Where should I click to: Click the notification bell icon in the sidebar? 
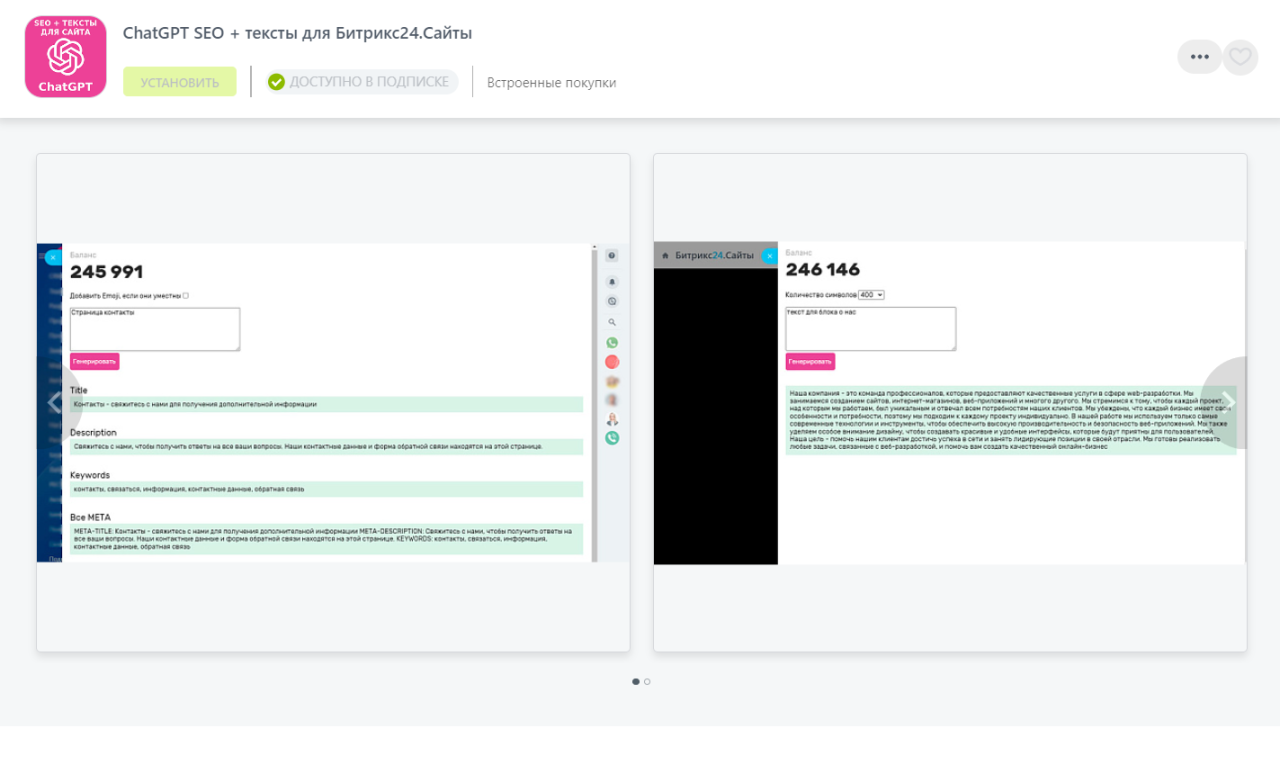point(612,281)
